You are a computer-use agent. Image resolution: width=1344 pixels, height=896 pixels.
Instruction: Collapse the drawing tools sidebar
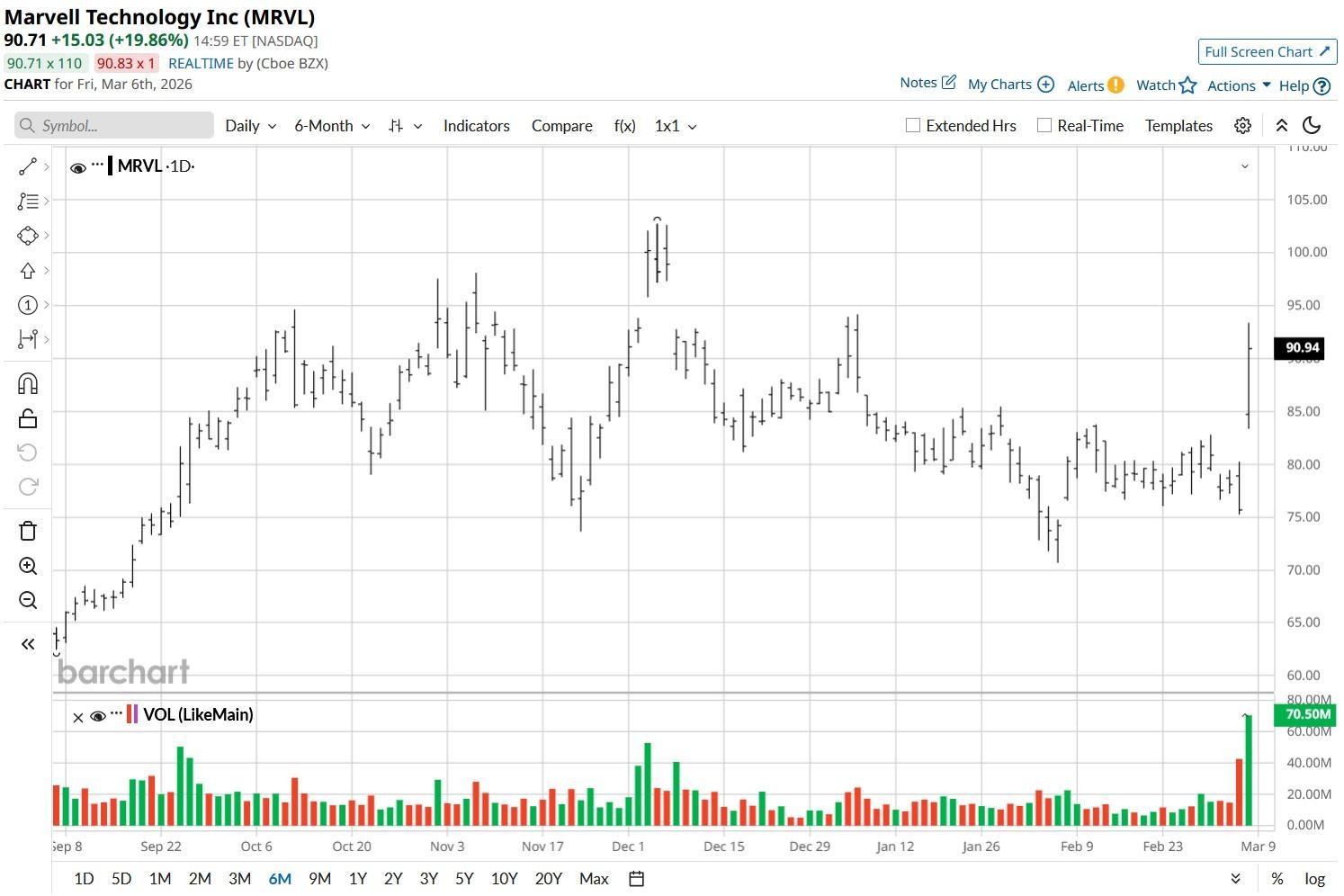tap(28, 644)
